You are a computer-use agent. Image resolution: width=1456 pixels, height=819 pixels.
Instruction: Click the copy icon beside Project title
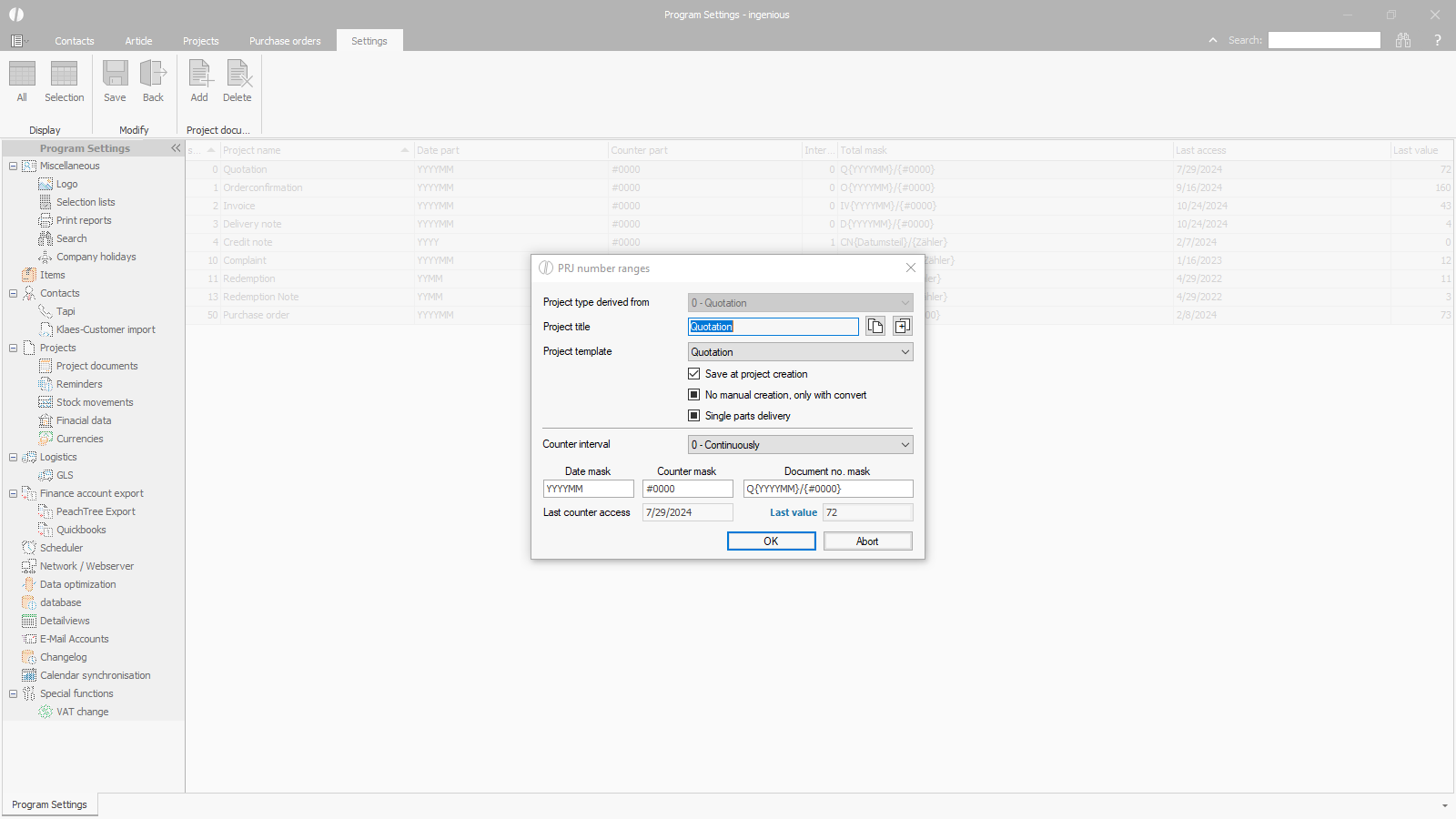pos(875,327)
